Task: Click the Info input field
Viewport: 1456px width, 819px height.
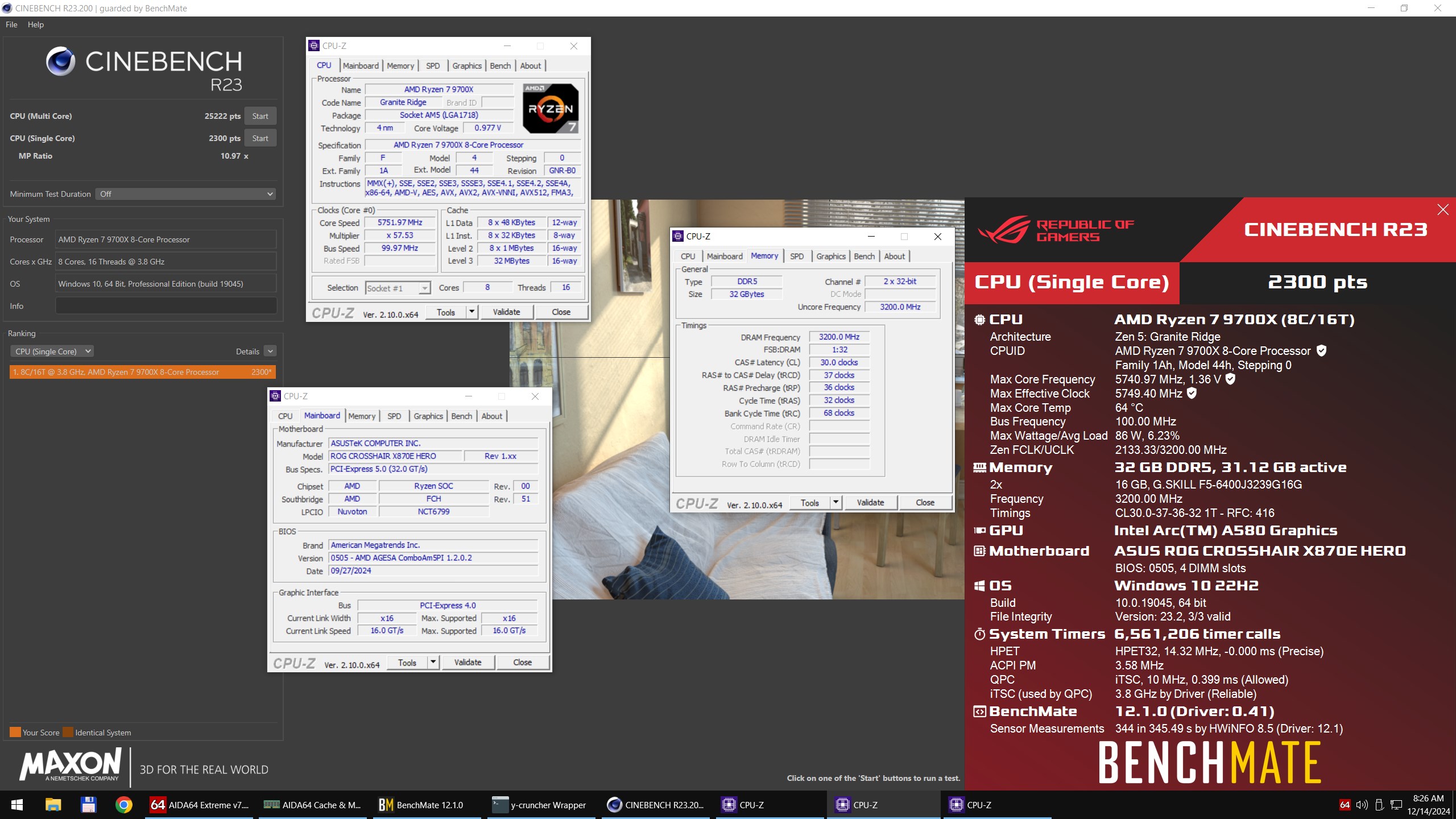Action: (166, 306)
